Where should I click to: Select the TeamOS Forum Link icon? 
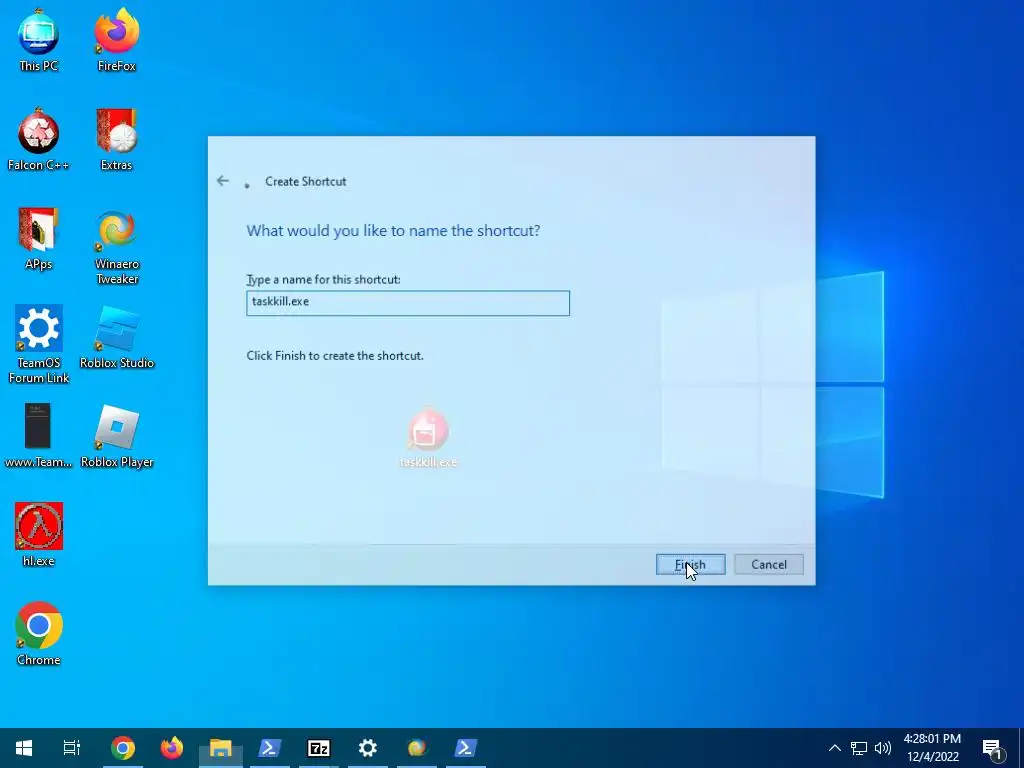tap(39, 345)
